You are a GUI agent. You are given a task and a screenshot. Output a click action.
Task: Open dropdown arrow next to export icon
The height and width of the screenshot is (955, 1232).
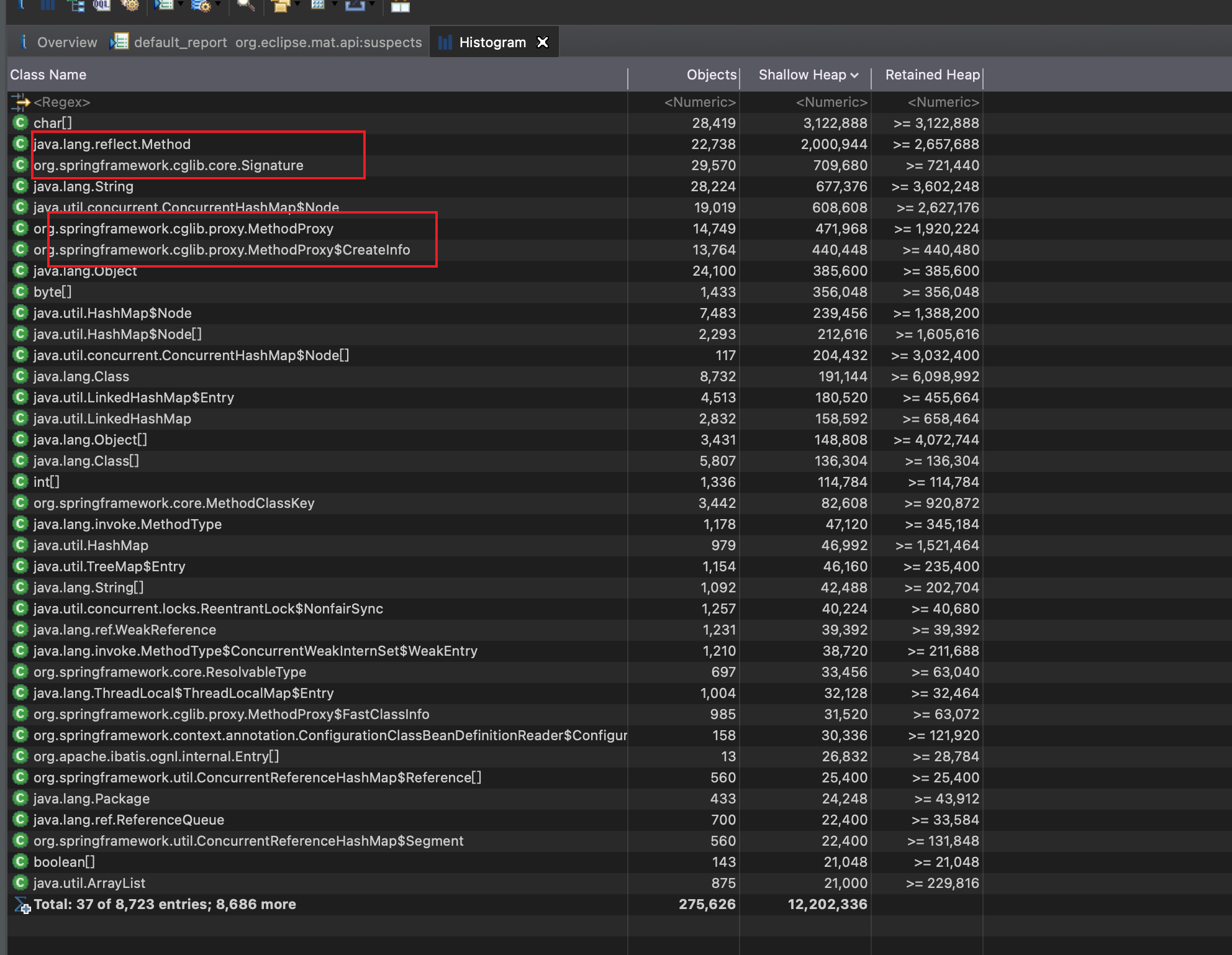coord(372,5)
